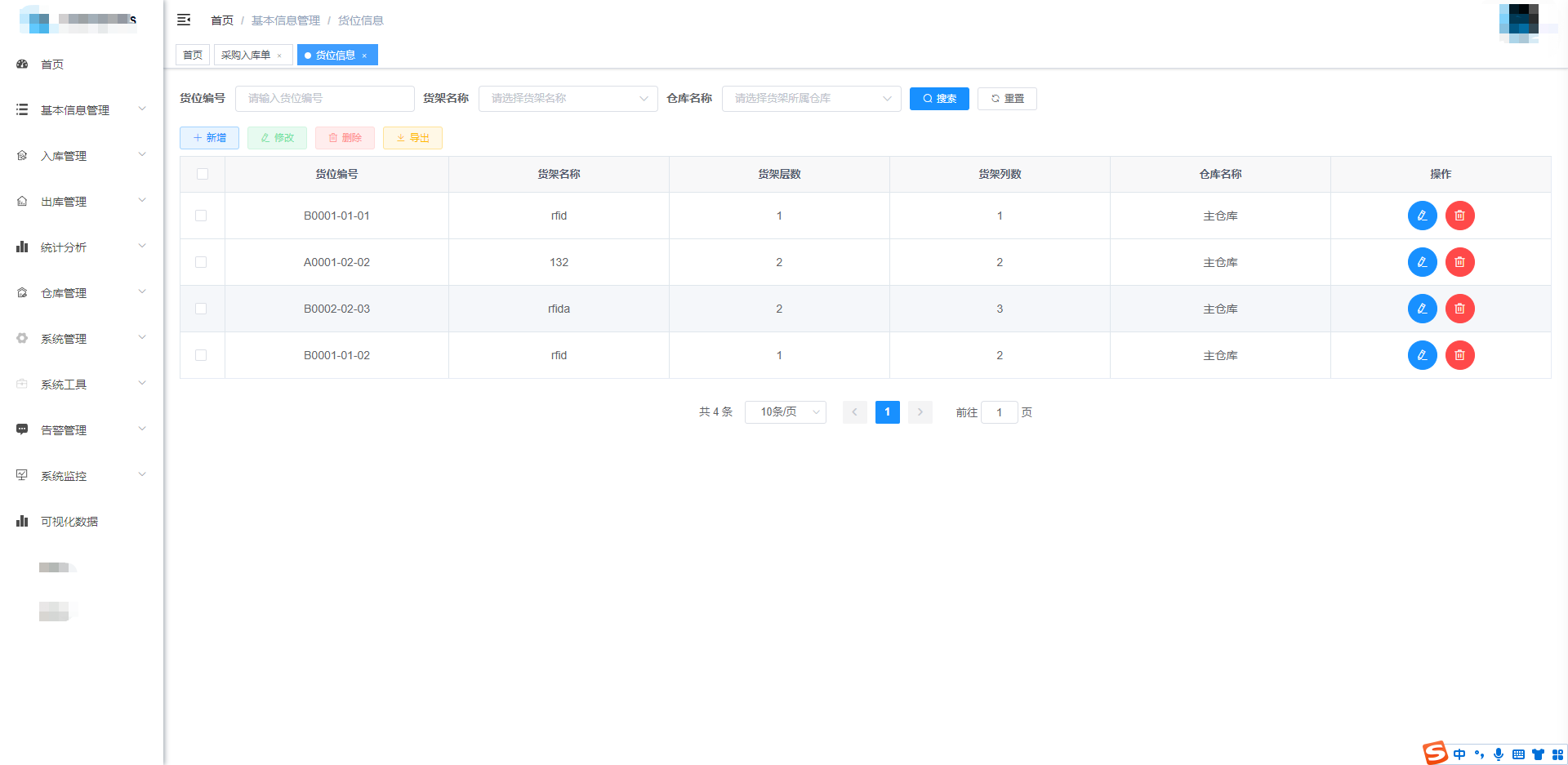This screenshot has height=765, width=1568.
Task: Open the 货架名称 select dropdown
Action: point(568,99)
